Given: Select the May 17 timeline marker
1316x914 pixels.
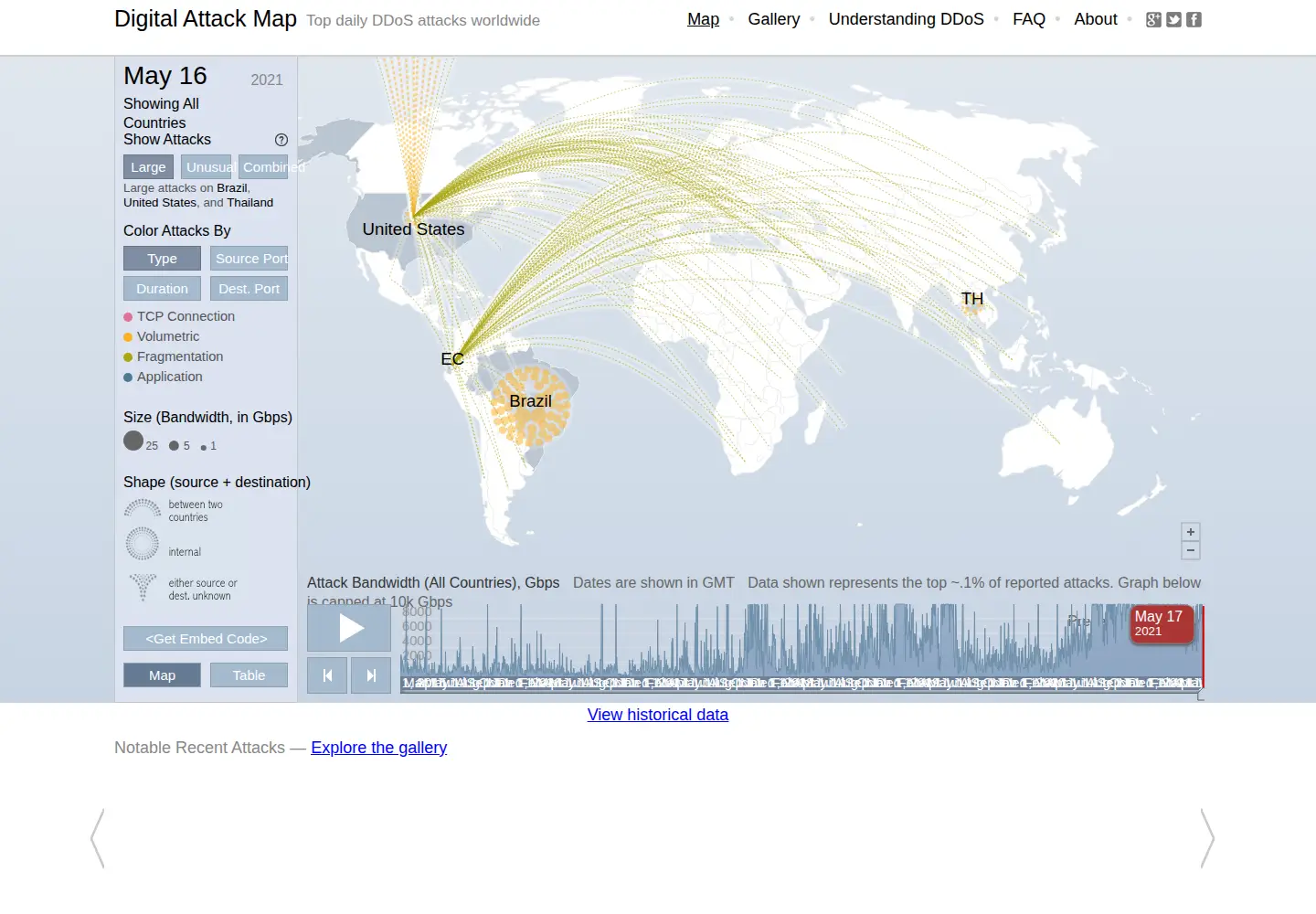Looking at the screenshot, I should pyautogui.click(x=1162, y=624).
